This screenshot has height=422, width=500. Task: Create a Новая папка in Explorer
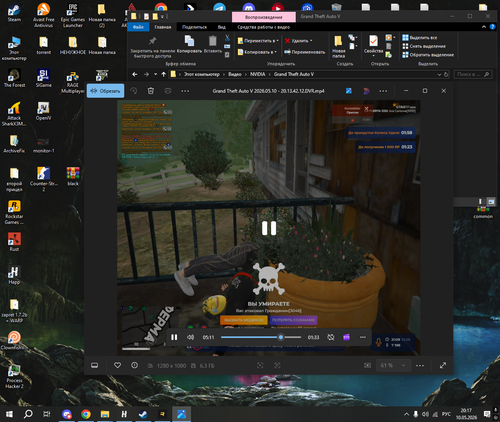[x=338, y=47]
